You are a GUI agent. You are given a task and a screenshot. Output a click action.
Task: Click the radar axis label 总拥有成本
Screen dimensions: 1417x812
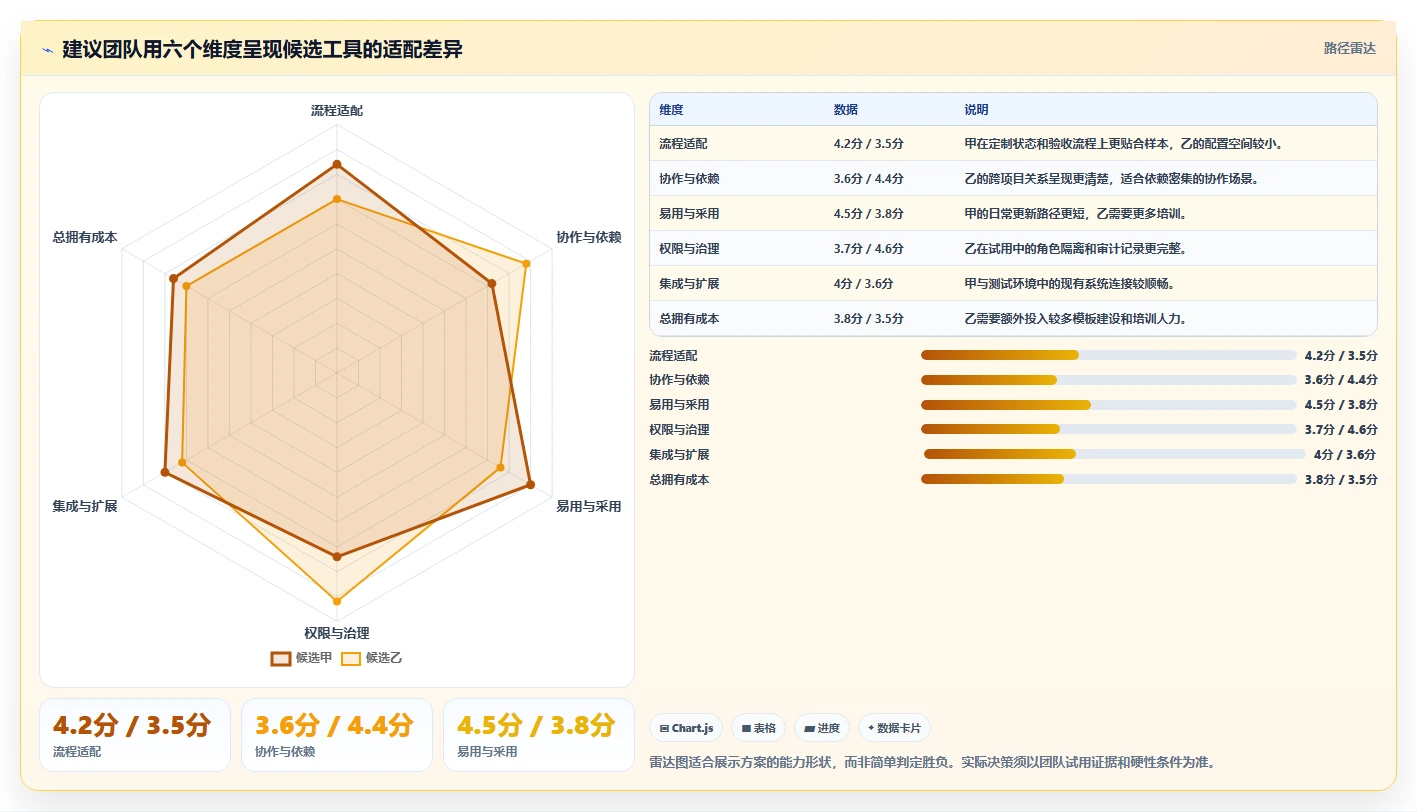tap(85, 237)
